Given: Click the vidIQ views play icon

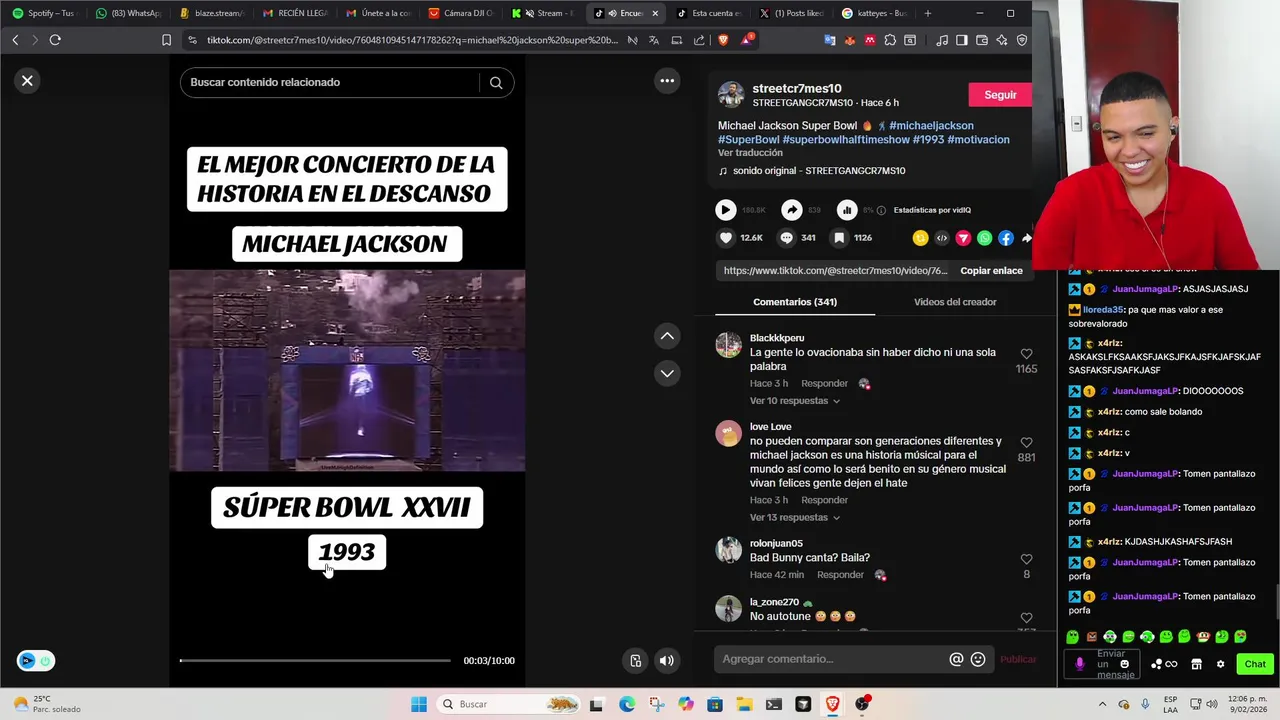Looking at the screenshot, I should [726, 210].
